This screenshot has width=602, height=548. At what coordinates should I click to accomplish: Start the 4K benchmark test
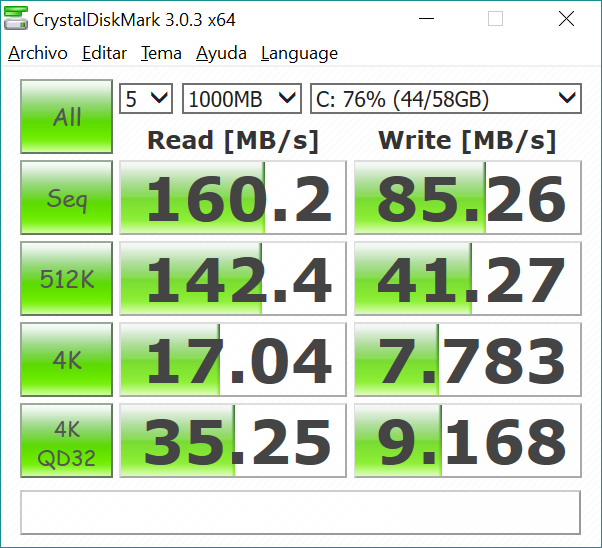66,360
